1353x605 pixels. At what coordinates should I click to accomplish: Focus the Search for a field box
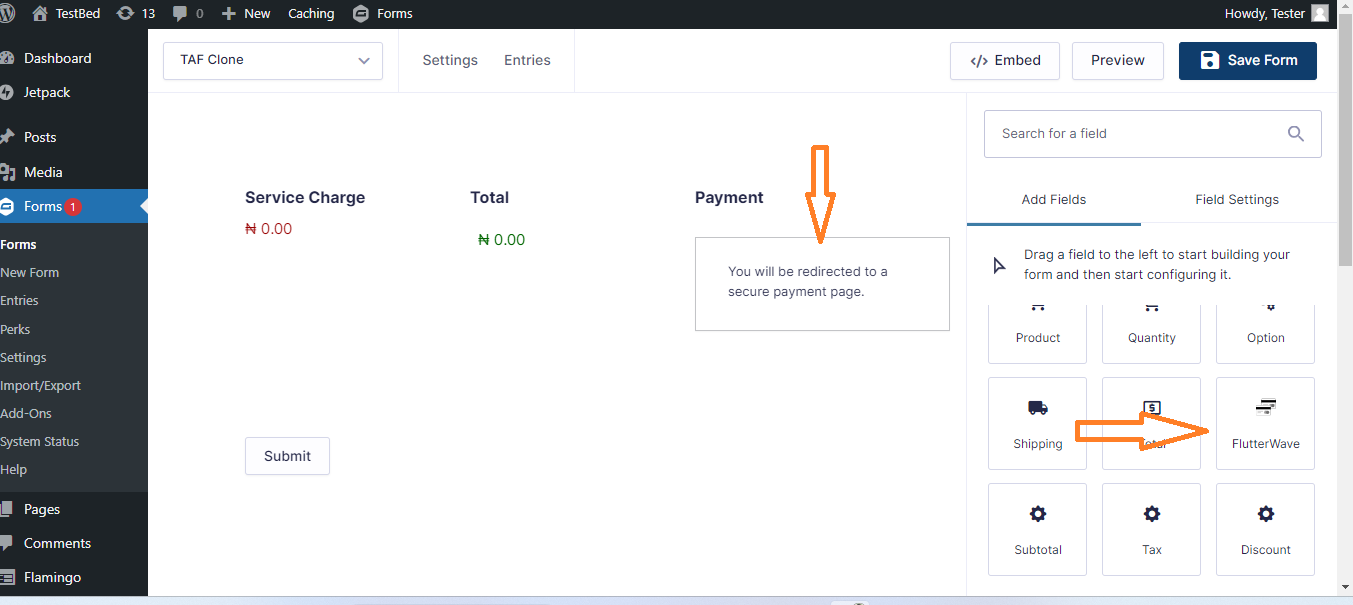(x=1153, y=134)
